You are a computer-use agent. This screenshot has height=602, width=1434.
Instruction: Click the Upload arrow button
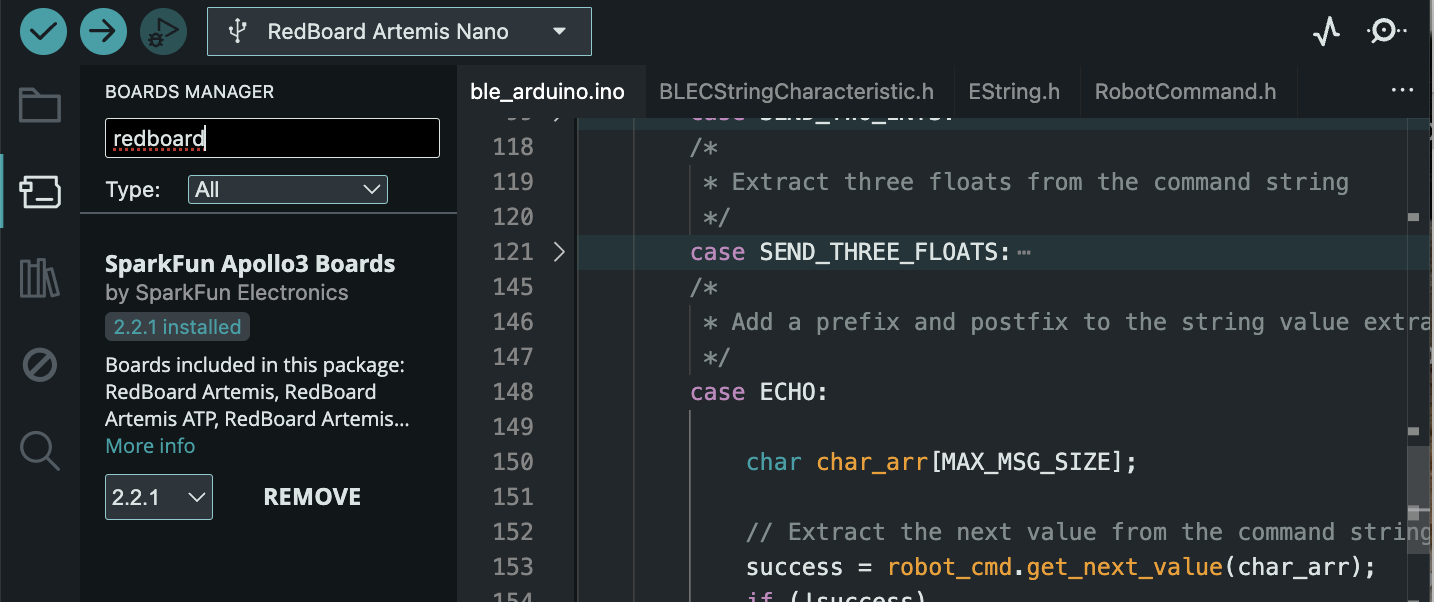[x=103, y=32]
